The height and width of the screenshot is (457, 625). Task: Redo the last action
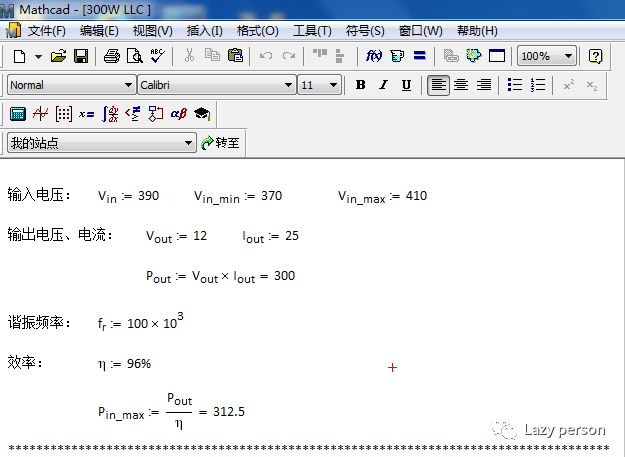289,55
